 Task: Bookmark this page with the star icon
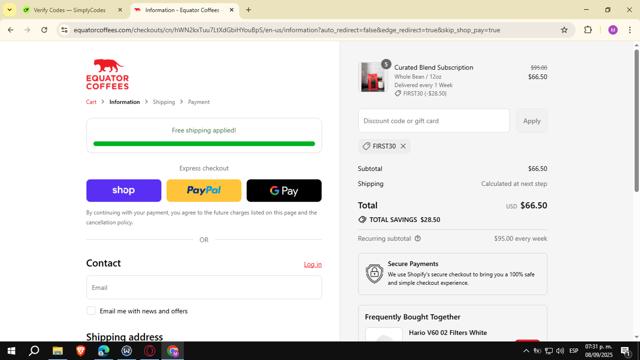pyautogui.click(x=564, y=30)
